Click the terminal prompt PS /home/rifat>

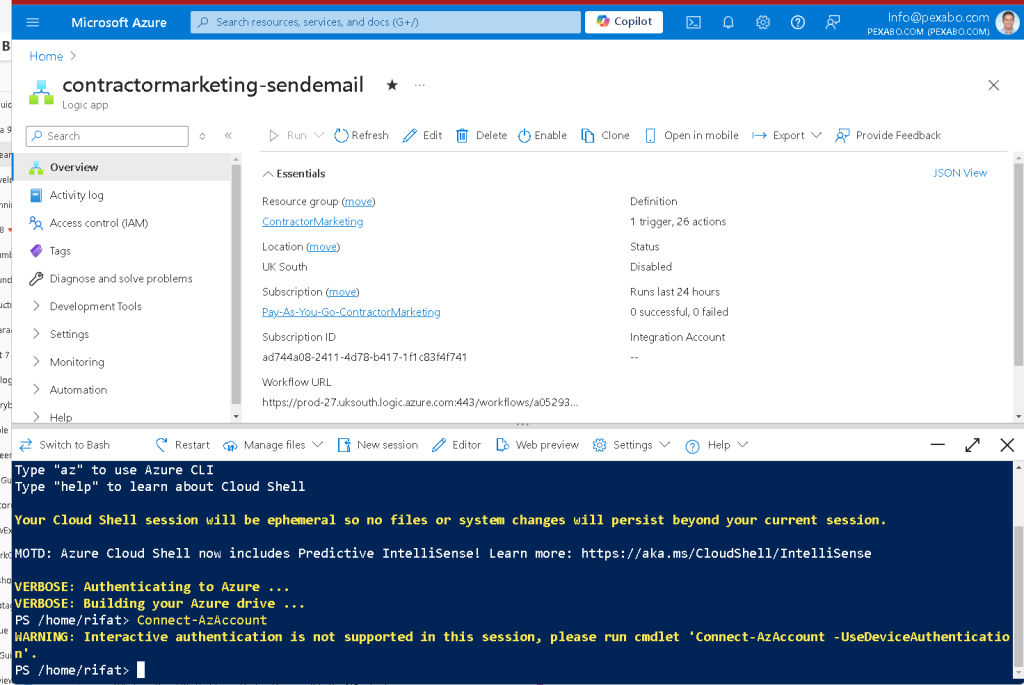72,670
